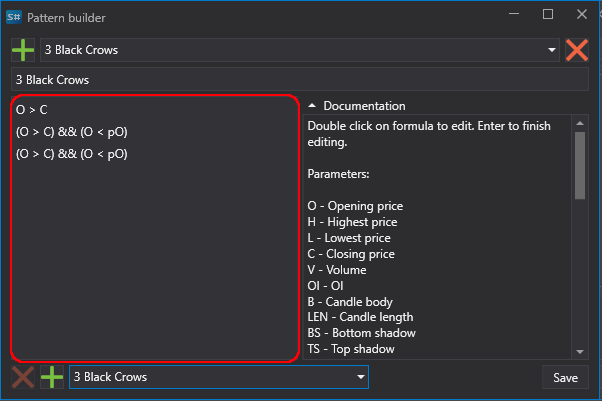Viewport: 602px width, 401px height.
Task: Click the documentation scrollbar down arrow
Action: point(580,351)
